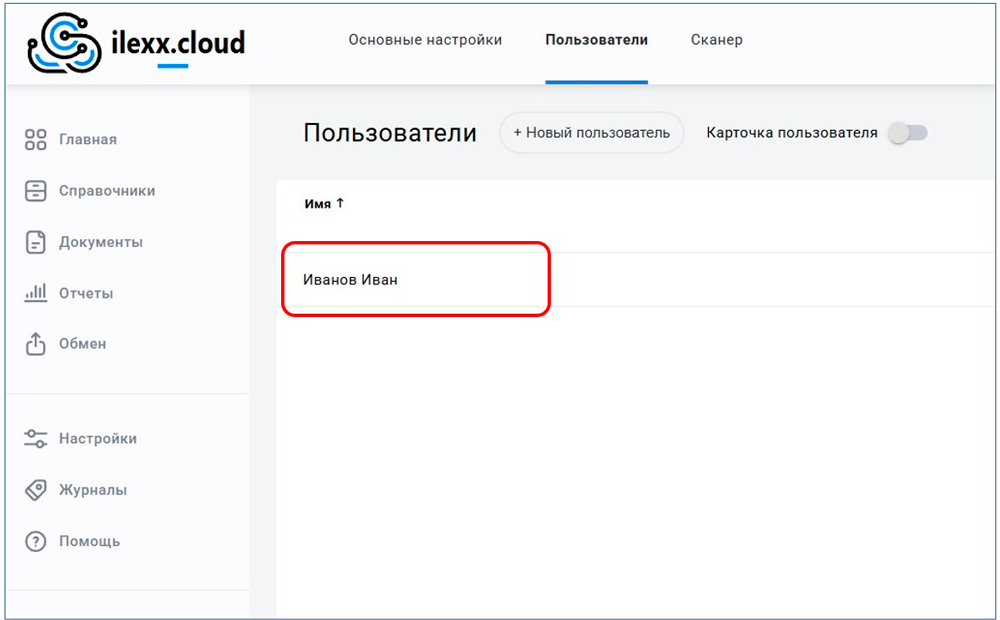This screenshot has width=1000, height=620.
Task: Select the Пользователи tab in top navigation
Action: pos(596,40)
